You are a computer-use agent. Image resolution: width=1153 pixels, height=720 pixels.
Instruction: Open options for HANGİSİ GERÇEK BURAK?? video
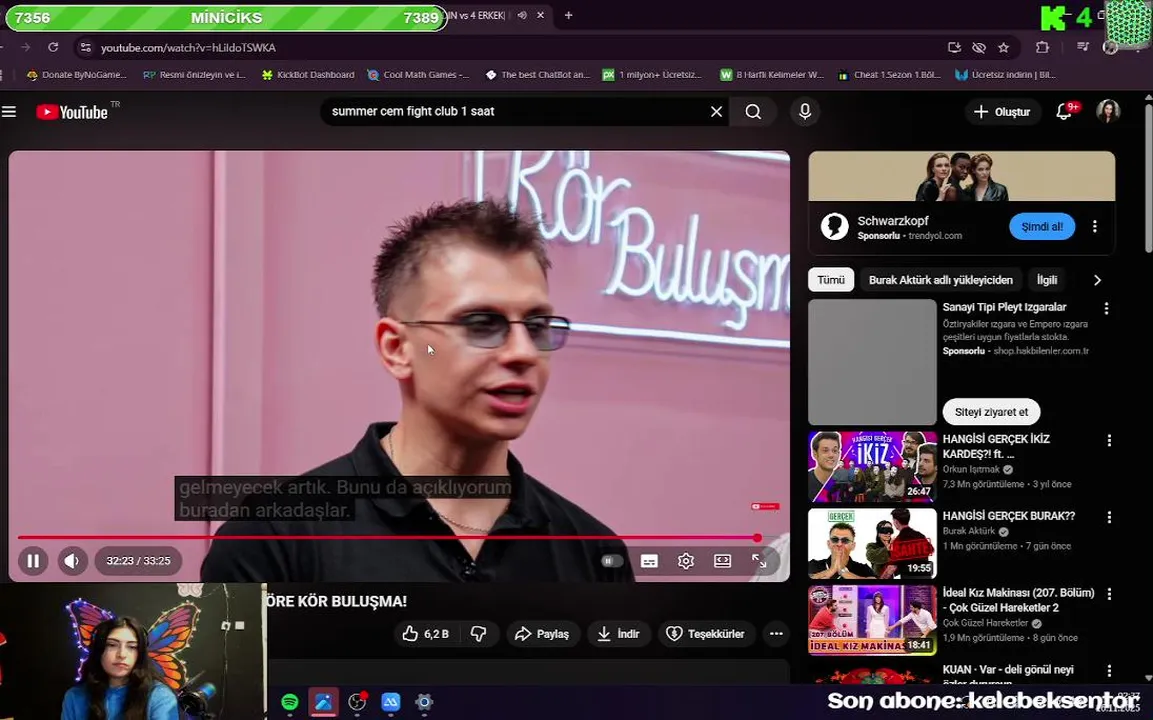[1109, 518]
